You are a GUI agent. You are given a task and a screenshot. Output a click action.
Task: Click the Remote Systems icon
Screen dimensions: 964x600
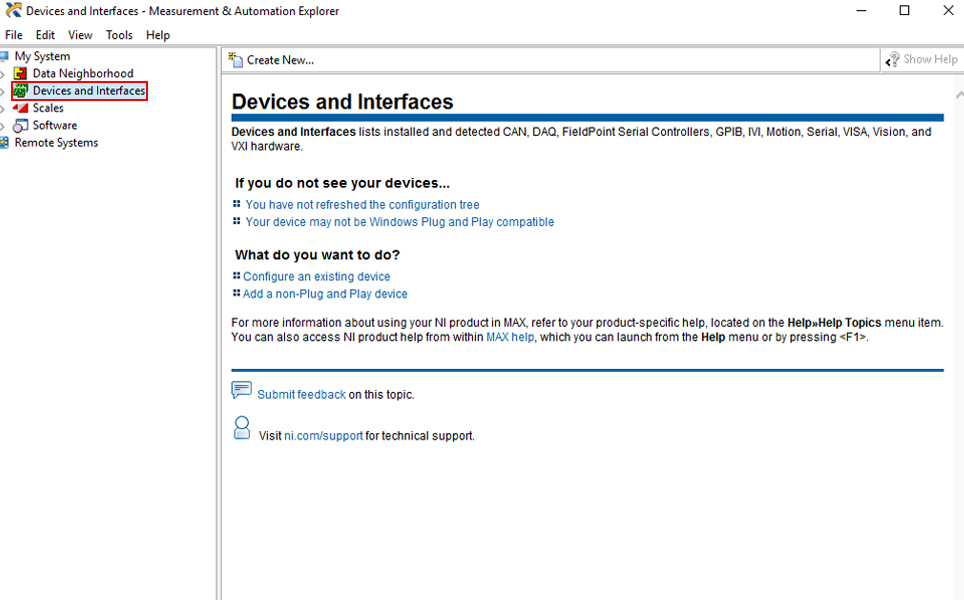5,143
